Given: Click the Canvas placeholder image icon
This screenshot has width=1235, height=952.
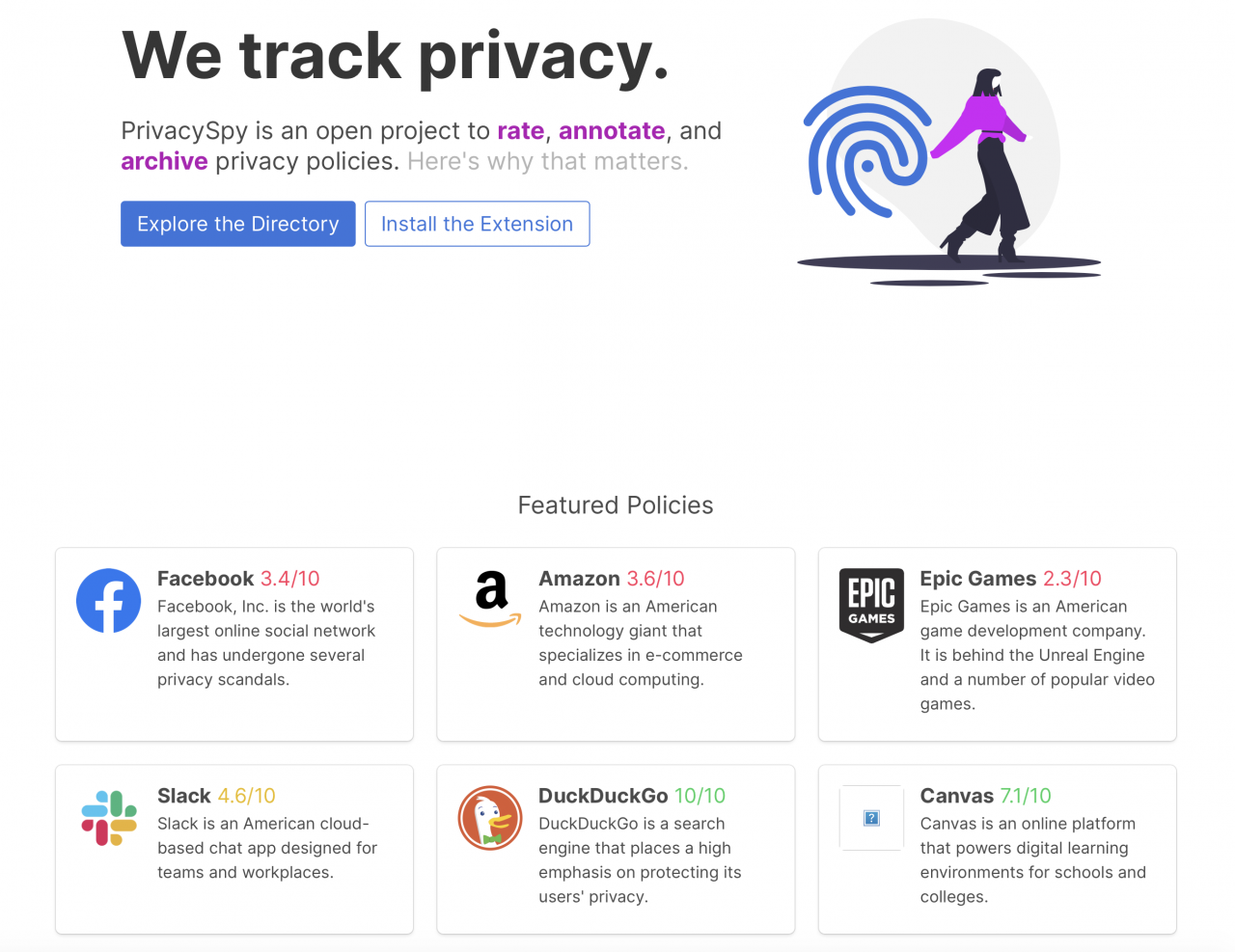Looking at the screenshot, I should [871, 818].
